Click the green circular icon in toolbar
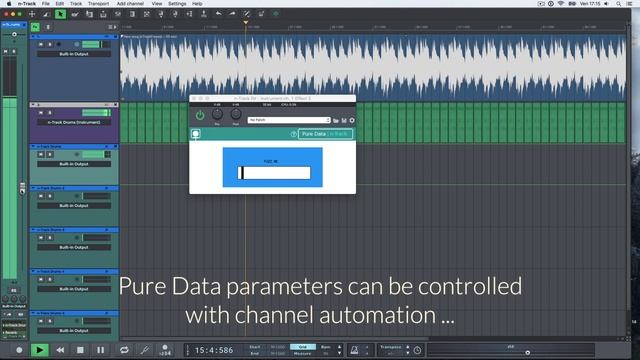The height and width of the screenshot is (360, 640). [x=276, y=14]
